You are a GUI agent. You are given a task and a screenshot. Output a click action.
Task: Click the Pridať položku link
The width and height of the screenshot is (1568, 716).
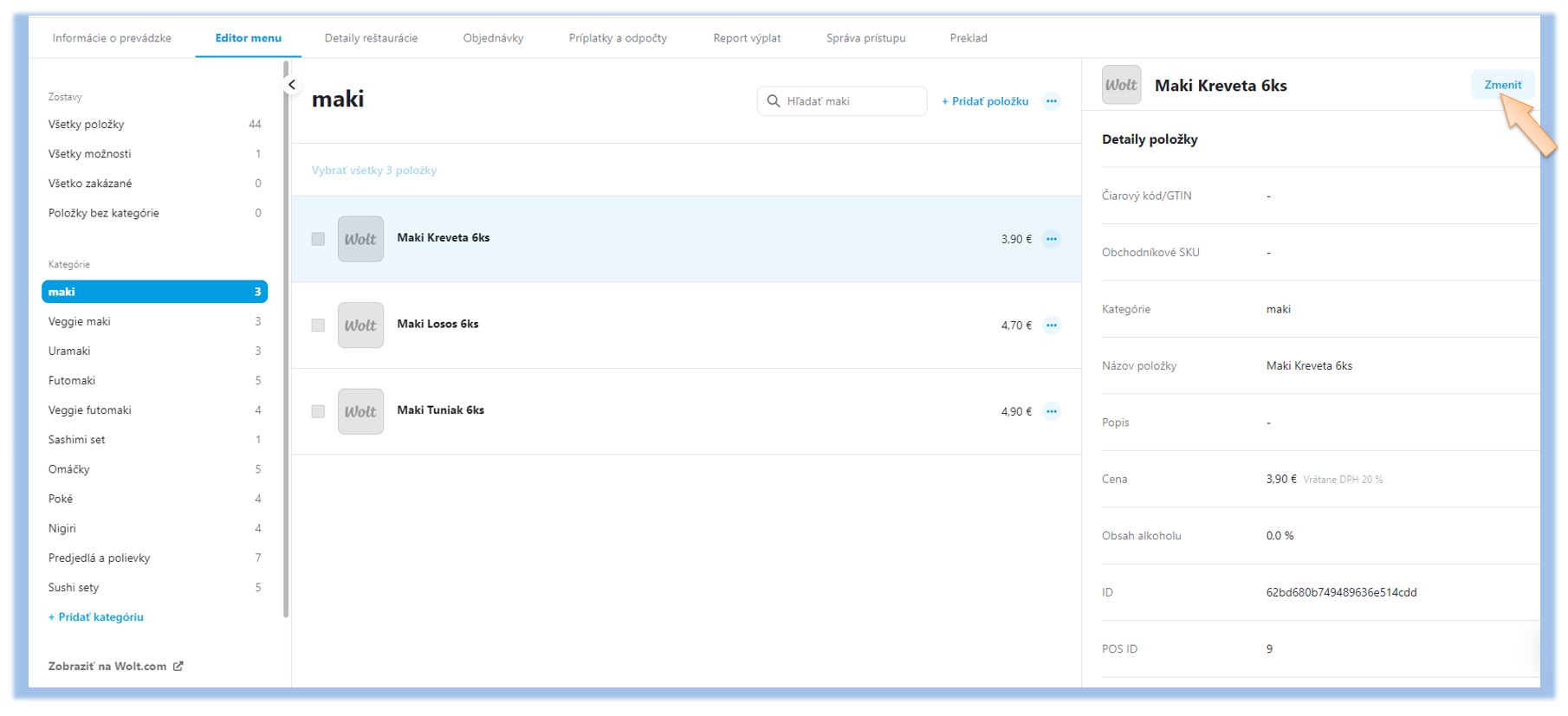click(985, 101)
